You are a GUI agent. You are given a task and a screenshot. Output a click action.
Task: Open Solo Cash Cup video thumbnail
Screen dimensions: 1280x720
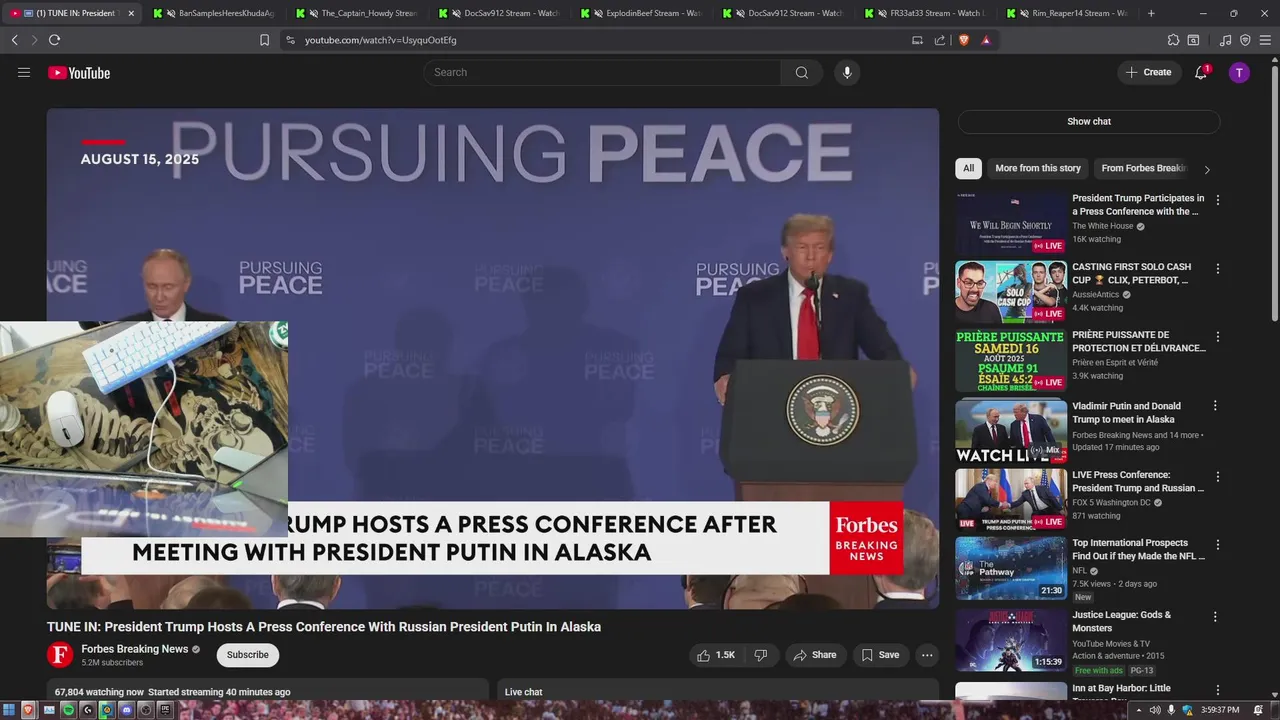tap(1011, 293)
